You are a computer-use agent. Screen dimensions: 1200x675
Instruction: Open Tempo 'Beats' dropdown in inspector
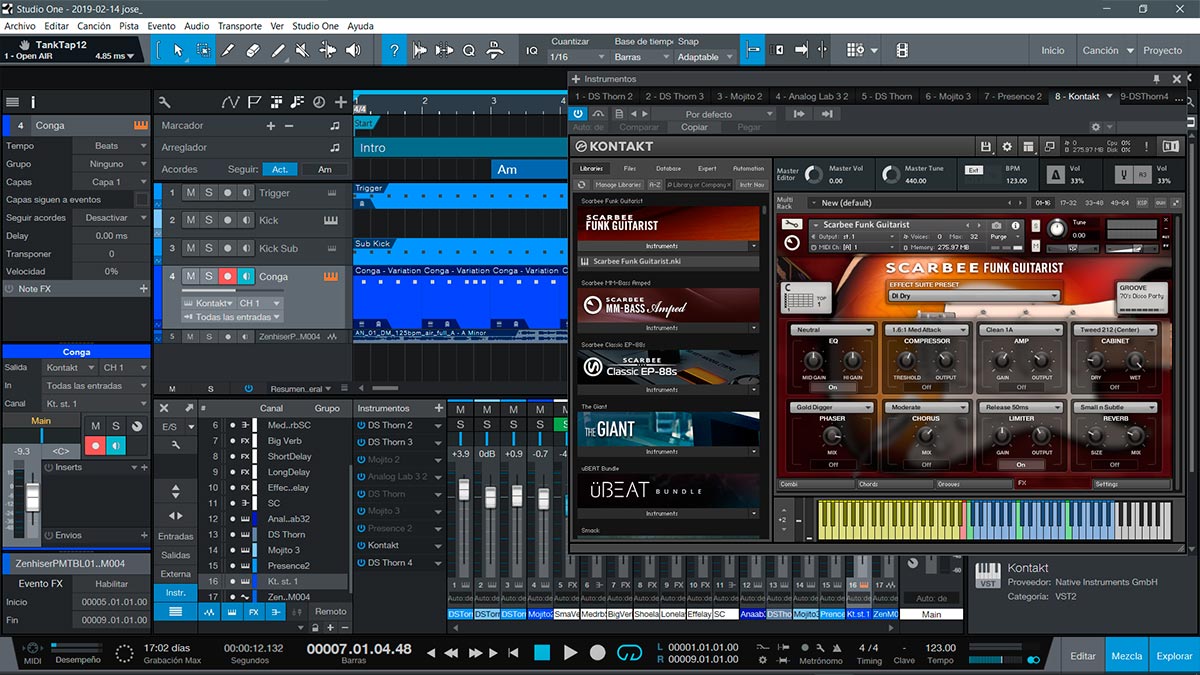[x=110, y=146]
